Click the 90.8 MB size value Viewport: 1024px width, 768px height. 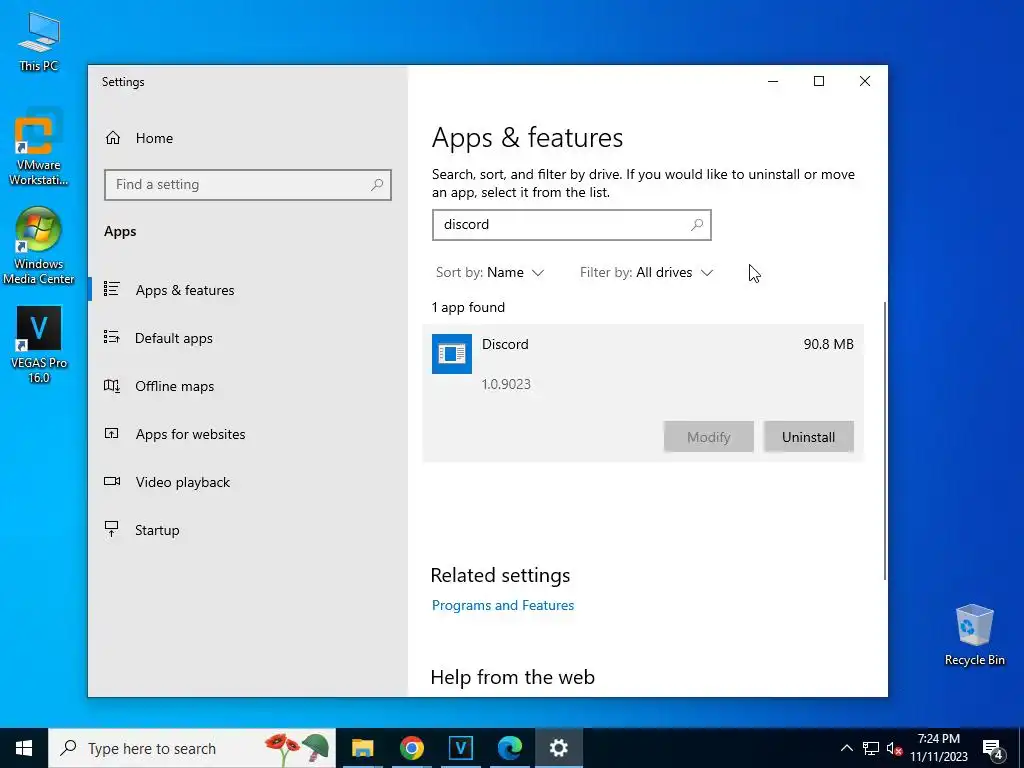(828, 344)
